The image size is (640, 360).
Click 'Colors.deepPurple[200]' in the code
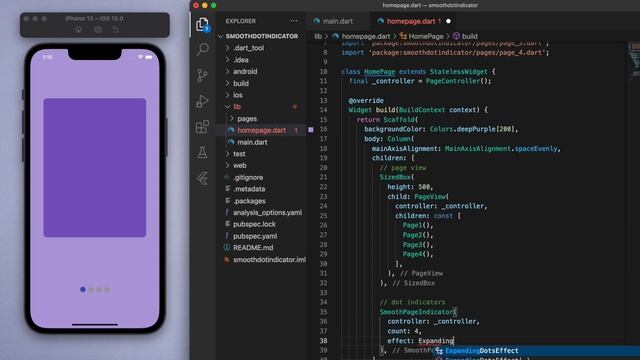click(473, 129)
